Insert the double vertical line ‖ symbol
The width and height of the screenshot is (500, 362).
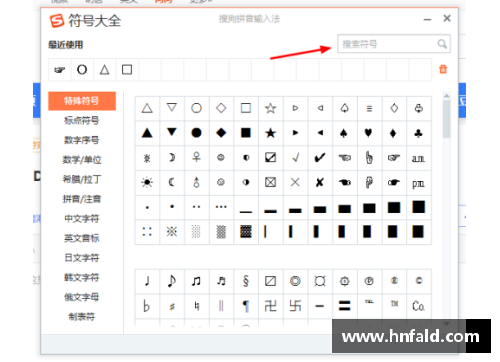click(x=221, y=306)
